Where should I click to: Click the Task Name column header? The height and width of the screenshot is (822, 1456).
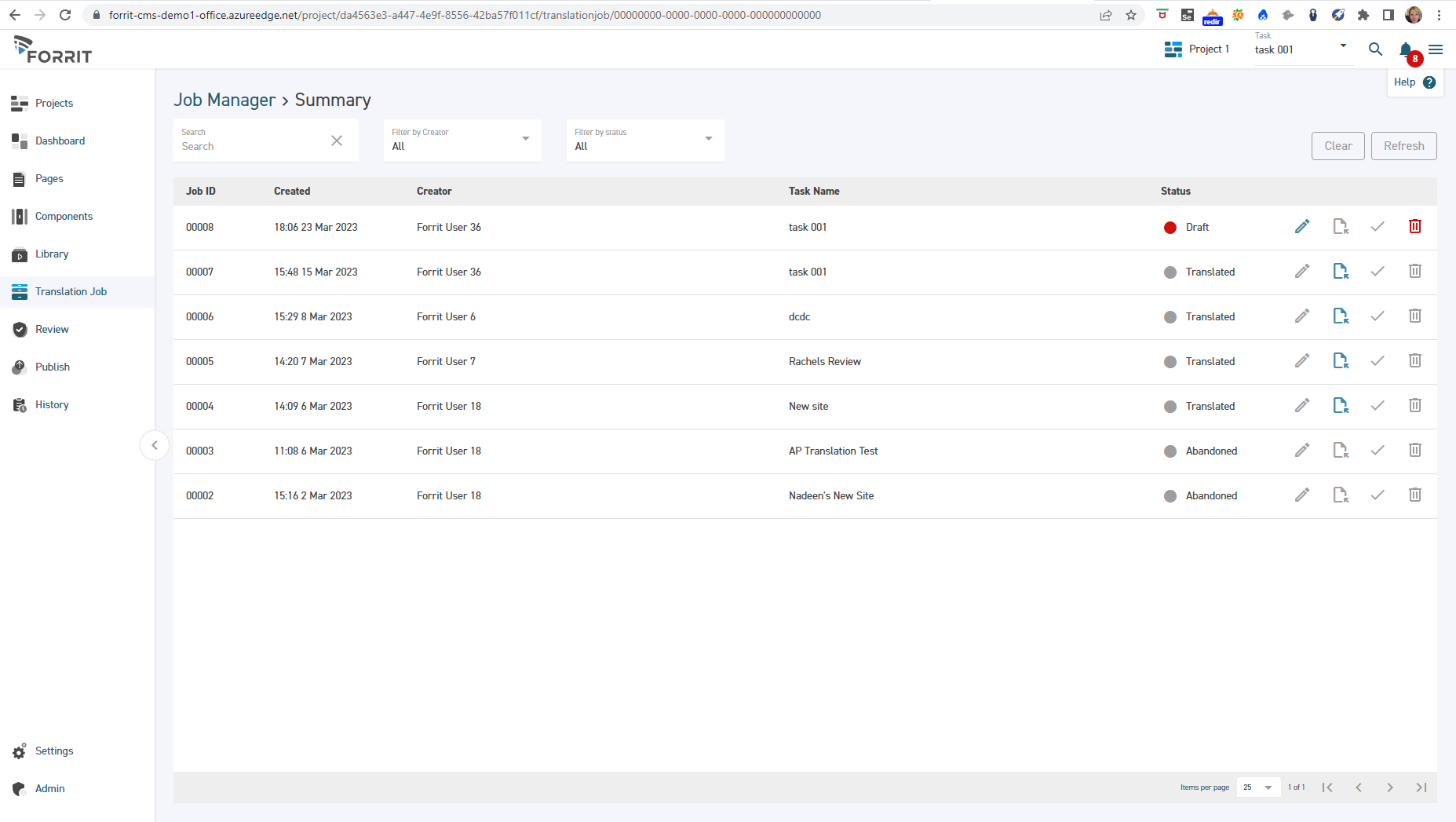[x=814, y=192]
